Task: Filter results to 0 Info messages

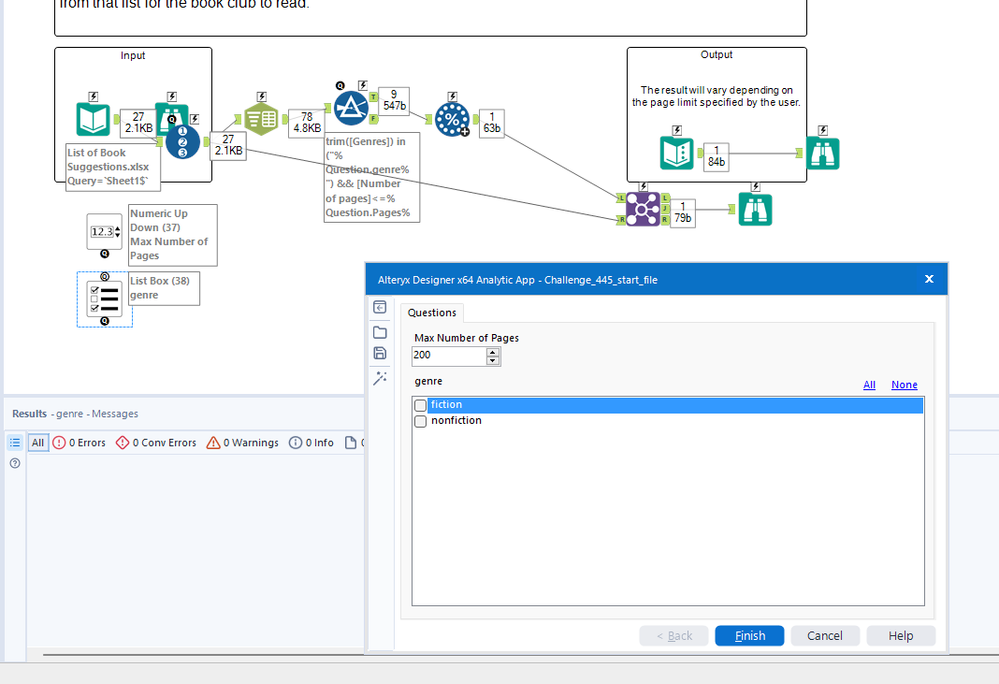Action: tap(311, 442)
